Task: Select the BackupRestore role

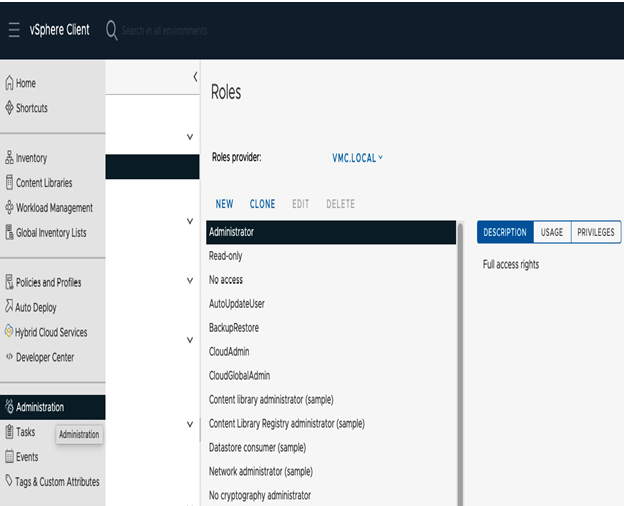Action: click(331, 328)
